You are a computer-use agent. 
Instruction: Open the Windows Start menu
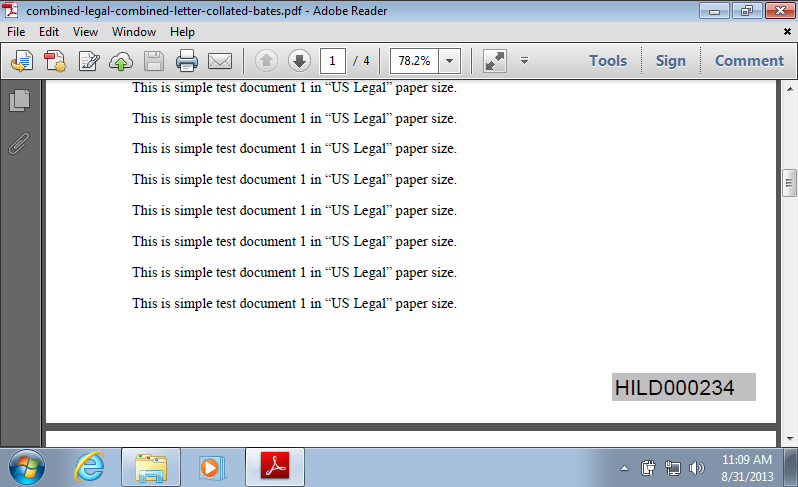[26, 467]
